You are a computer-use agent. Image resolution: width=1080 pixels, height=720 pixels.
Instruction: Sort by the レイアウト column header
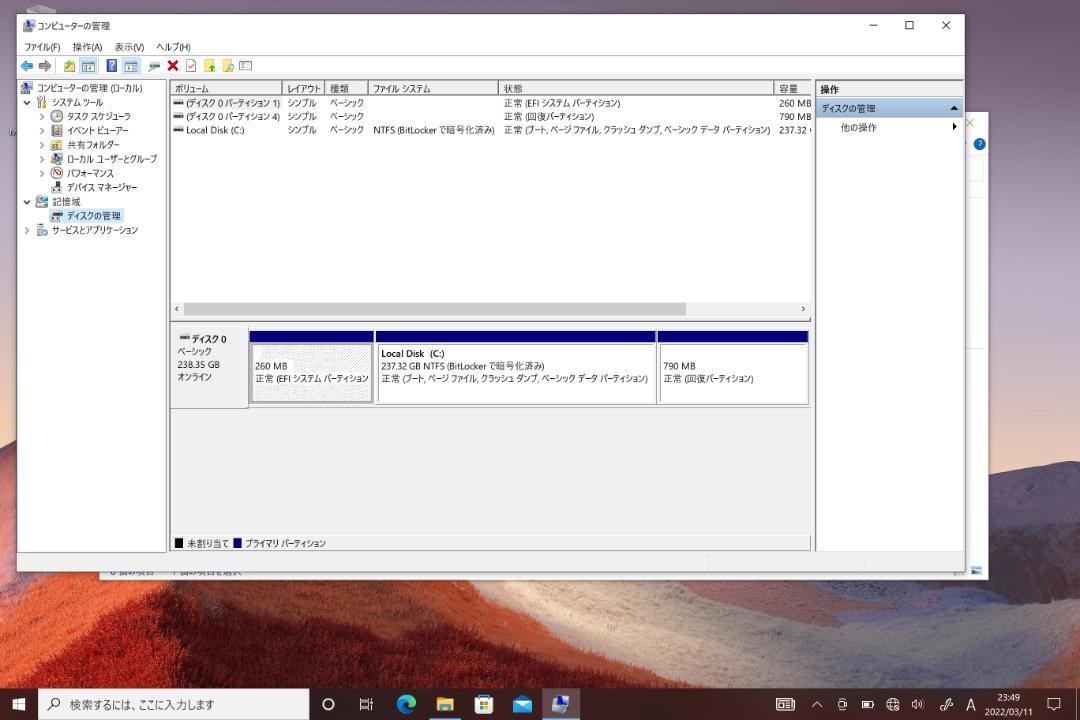(303, 88)
